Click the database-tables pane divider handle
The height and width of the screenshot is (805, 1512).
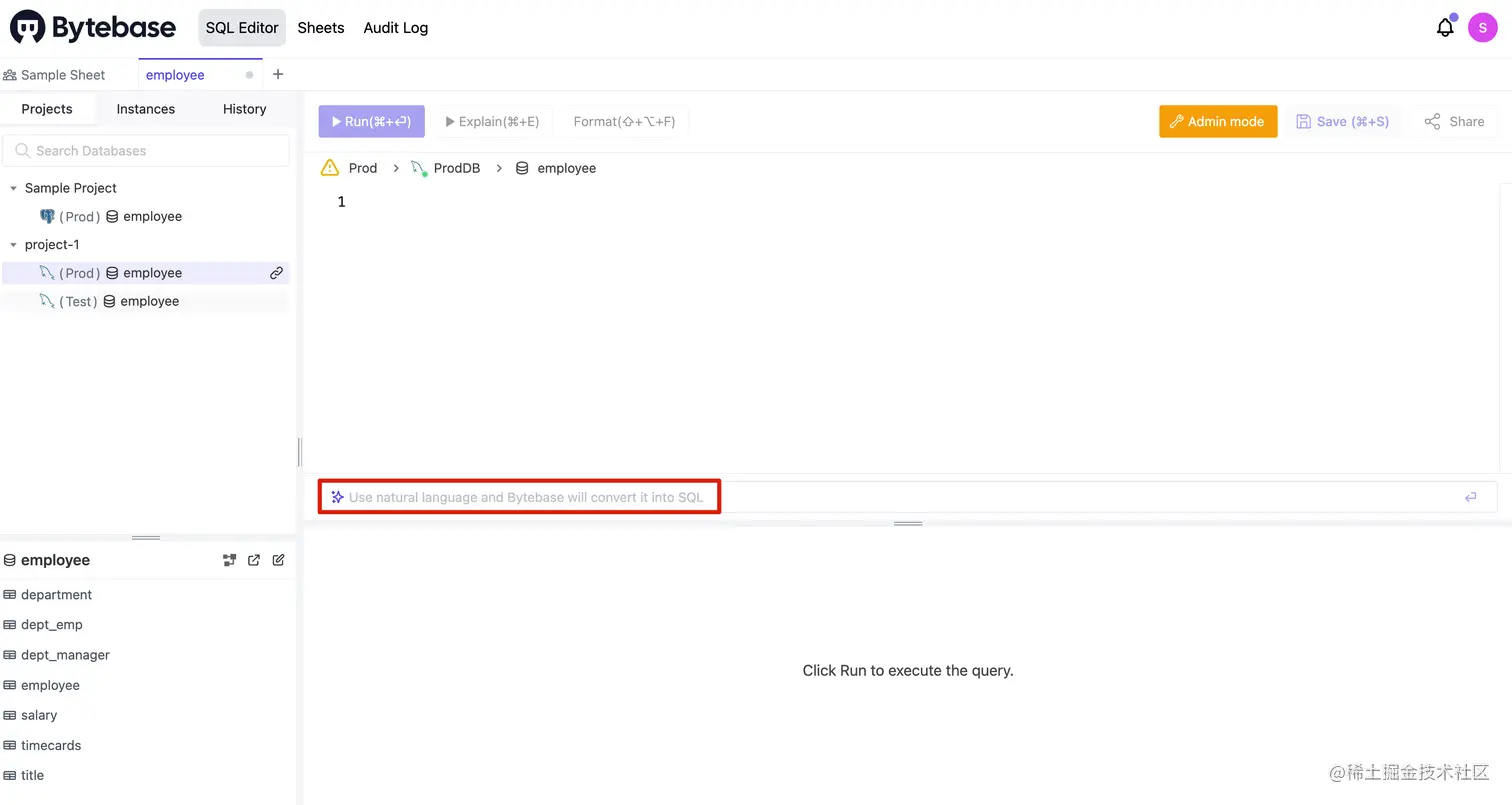click(146, 537)
